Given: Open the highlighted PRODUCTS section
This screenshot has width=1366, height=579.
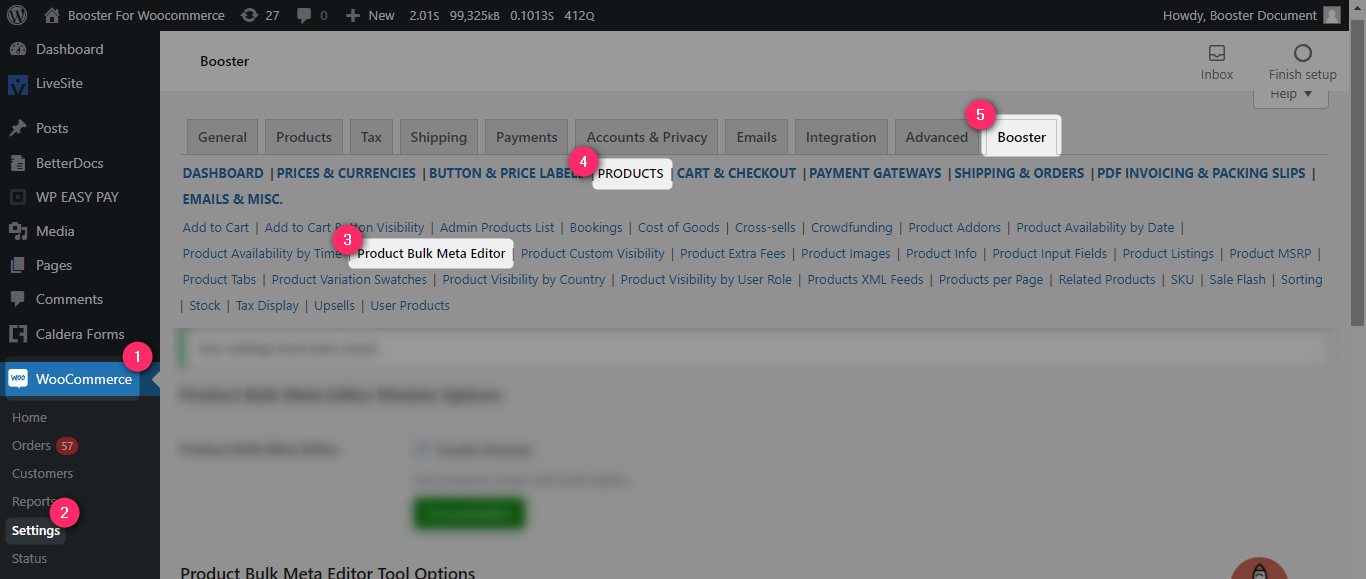Looking at the screenshot, I should (x=631, y=173).
